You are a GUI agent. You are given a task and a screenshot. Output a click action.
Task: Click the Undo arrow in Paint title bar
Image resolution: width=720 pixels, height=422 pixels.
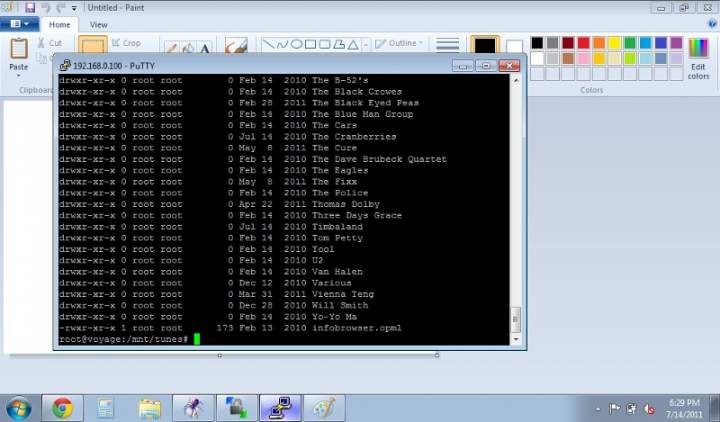click(x=46, y=7)
